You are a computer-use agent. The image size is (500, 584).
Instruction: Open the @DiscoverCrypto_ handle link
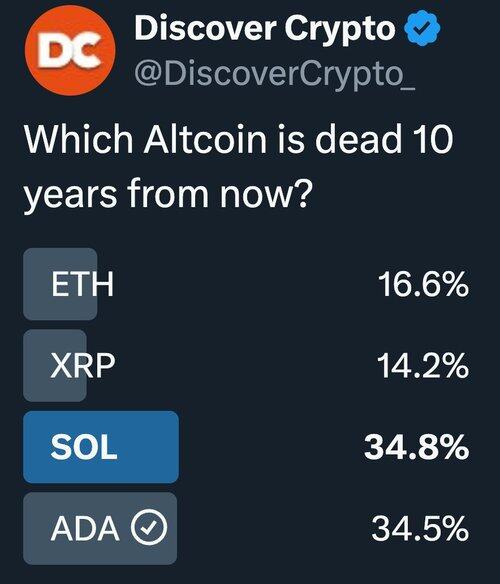275,74
